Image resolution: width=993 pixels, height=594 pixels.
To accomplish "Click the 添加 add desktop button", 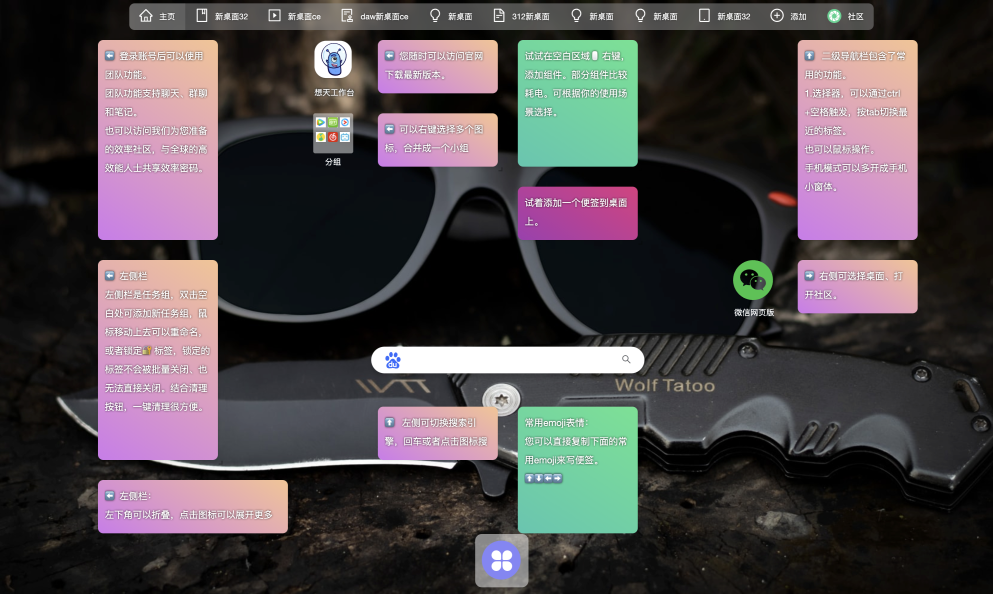I will click(788, 16).
